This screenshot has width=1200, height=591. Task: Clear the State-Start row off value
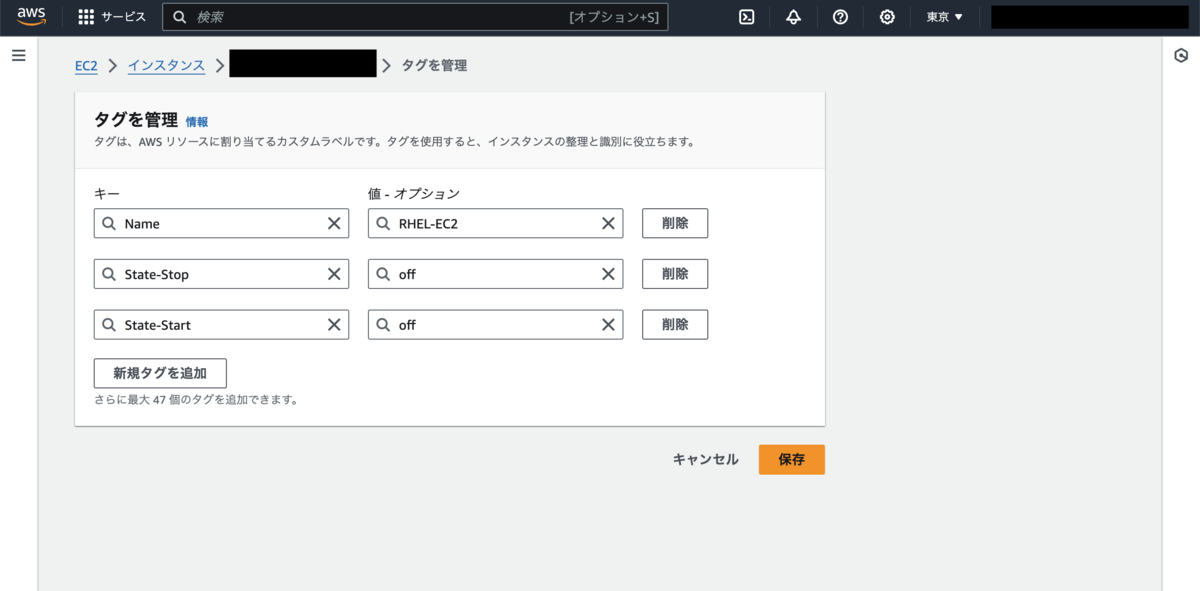point(608,325)
